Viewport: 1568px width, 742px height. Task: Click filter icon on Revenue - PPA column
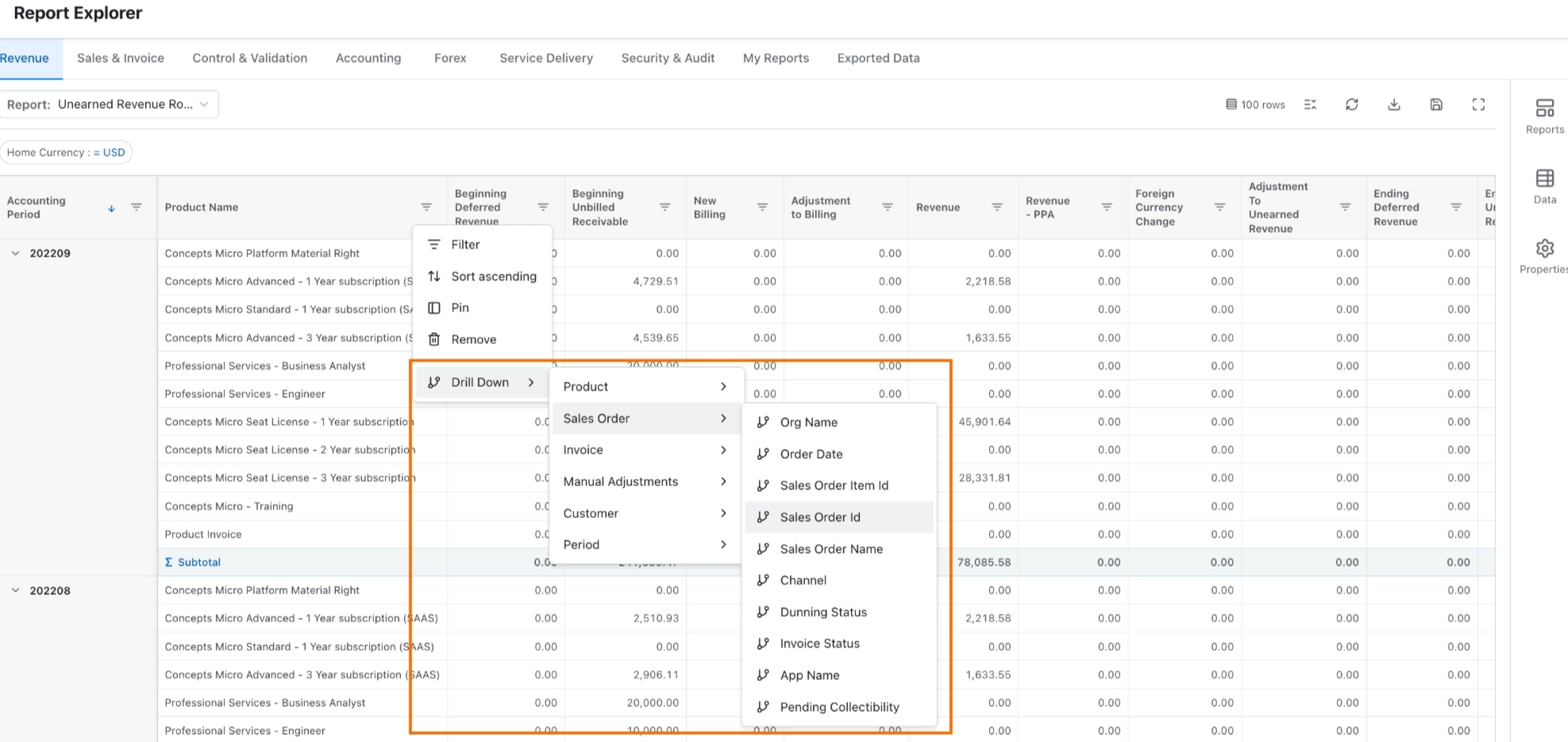click(x=1106, y=207)
